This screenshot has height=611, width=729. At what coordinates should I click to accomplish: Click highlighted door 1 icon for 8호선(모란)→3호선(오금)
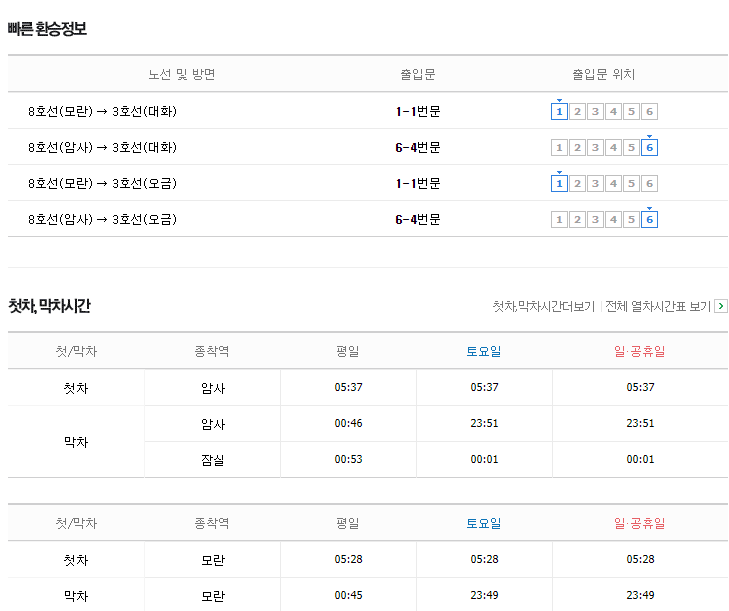tap(559, 184)
